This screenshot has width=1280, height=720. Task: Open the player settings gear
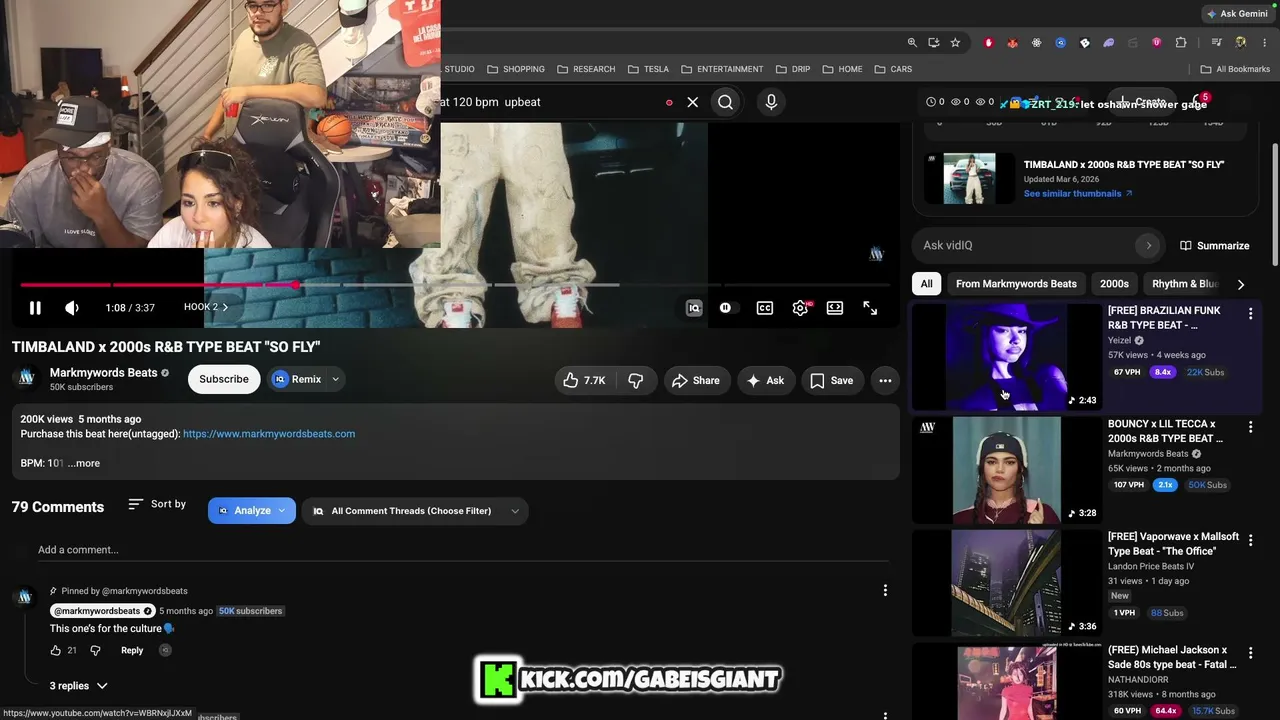click(800, 308)
